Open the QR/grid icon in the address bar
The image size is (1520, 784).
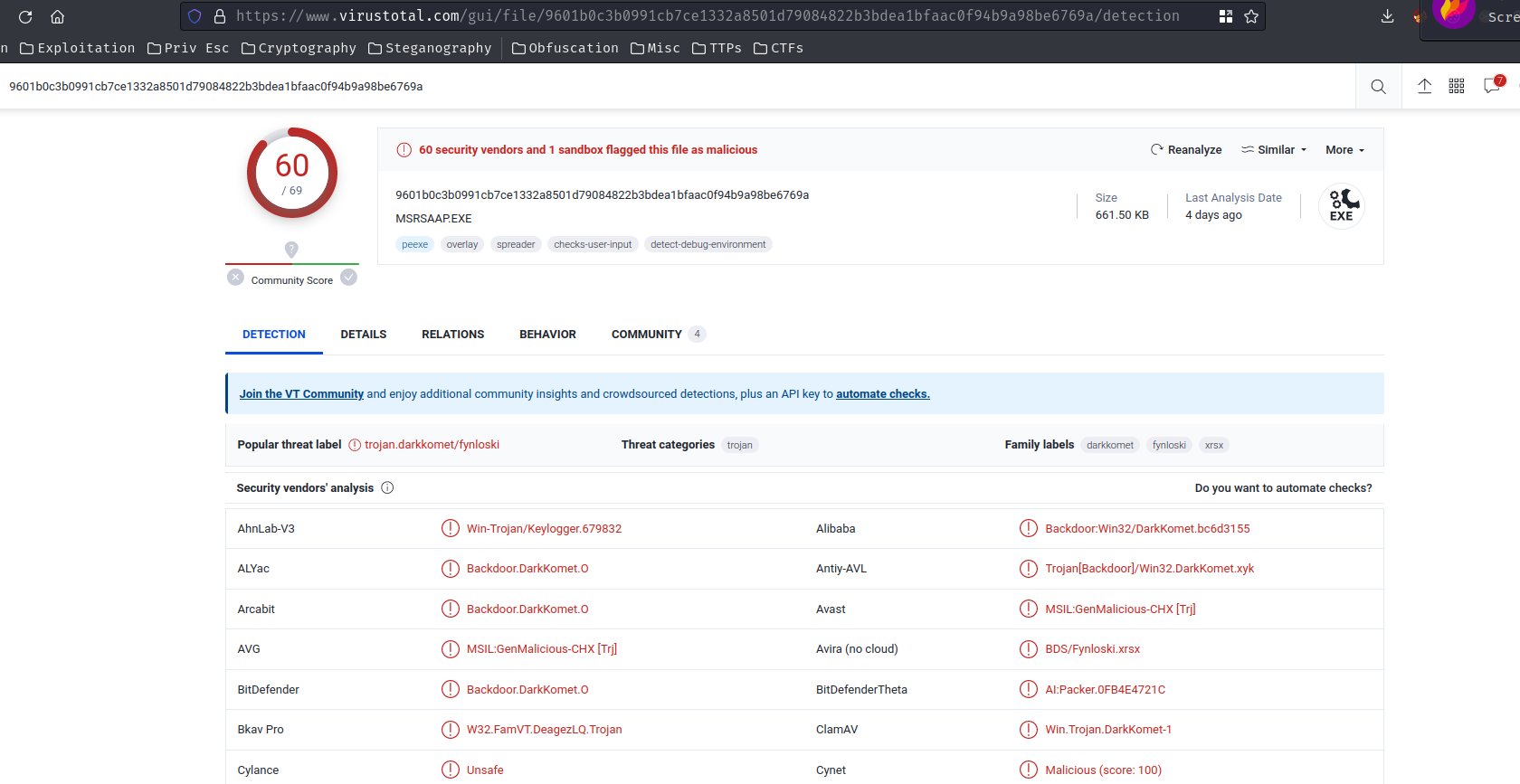(1226, 16)
